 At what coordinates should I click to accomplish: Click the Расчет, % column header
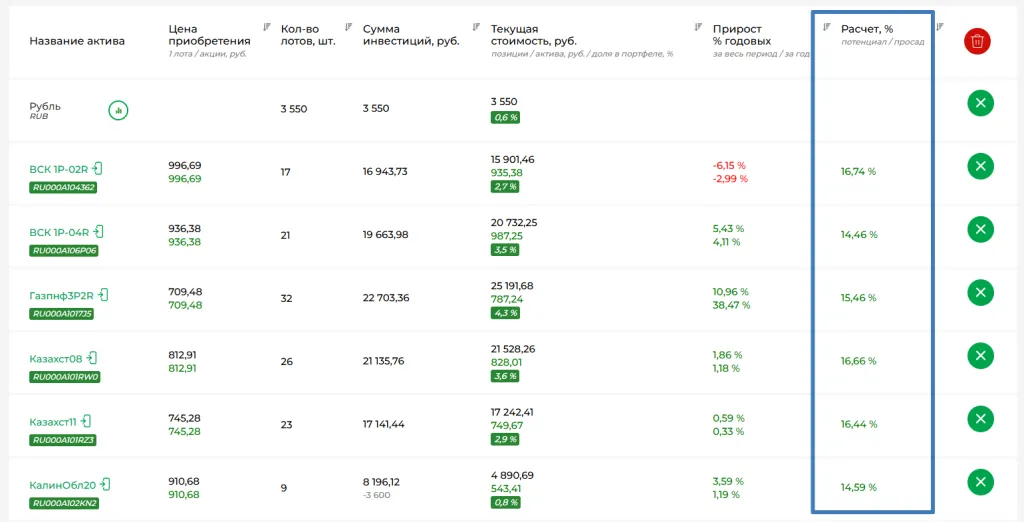pyautogui.click(x=866, y=29)
